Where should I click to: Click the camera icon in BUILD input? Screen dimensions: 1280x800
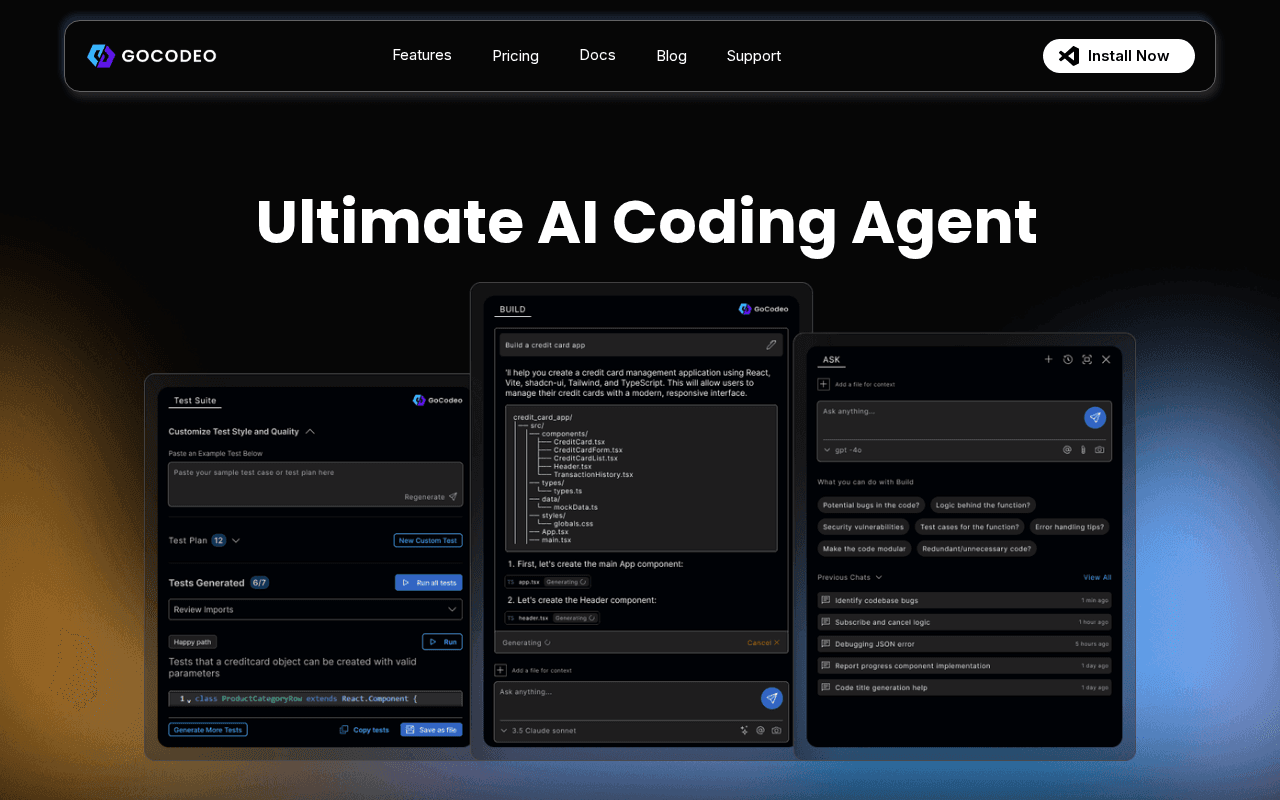point(776,731)
